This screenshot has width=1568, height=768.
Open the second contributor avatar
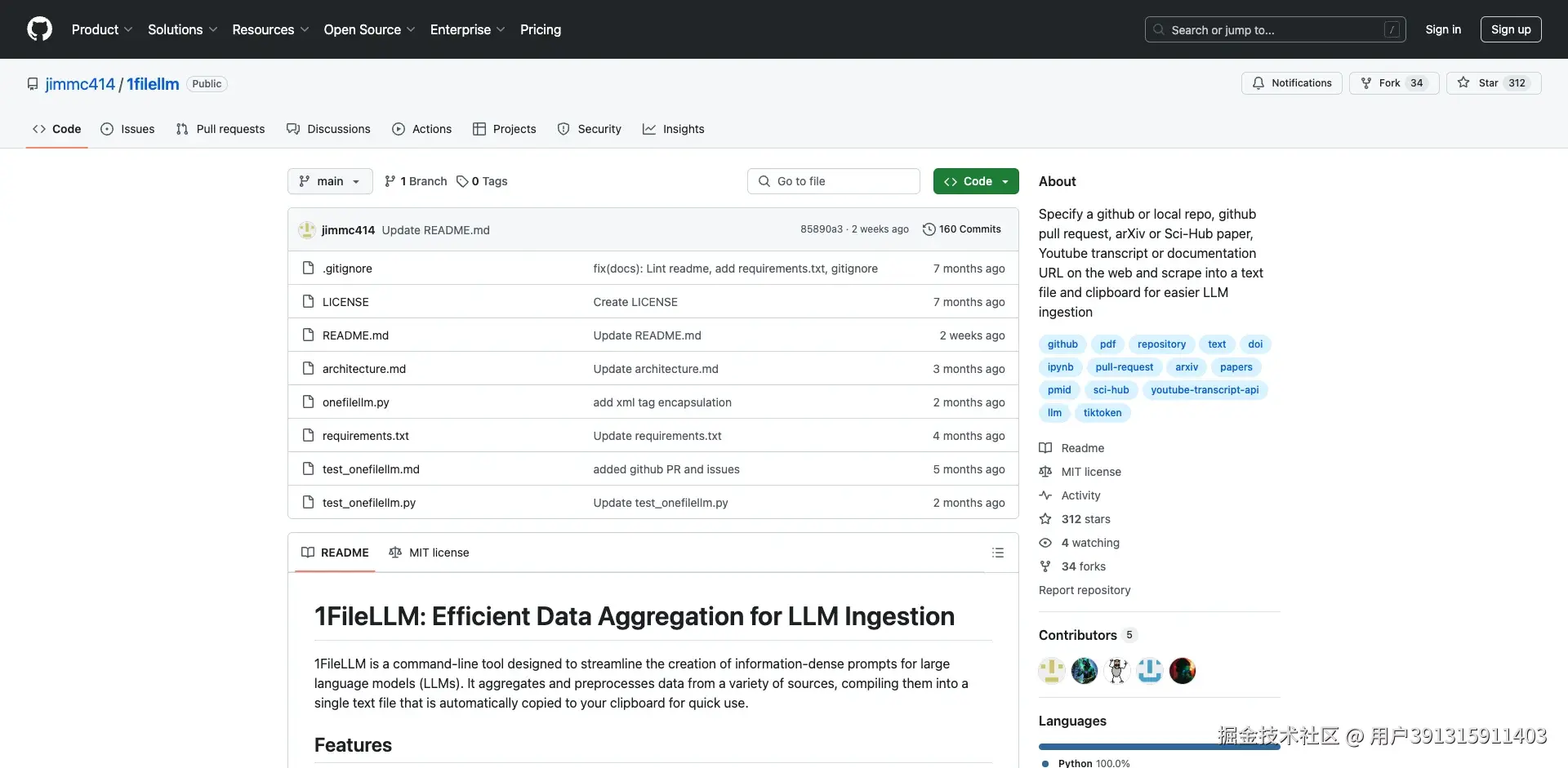pos(1085,671)
